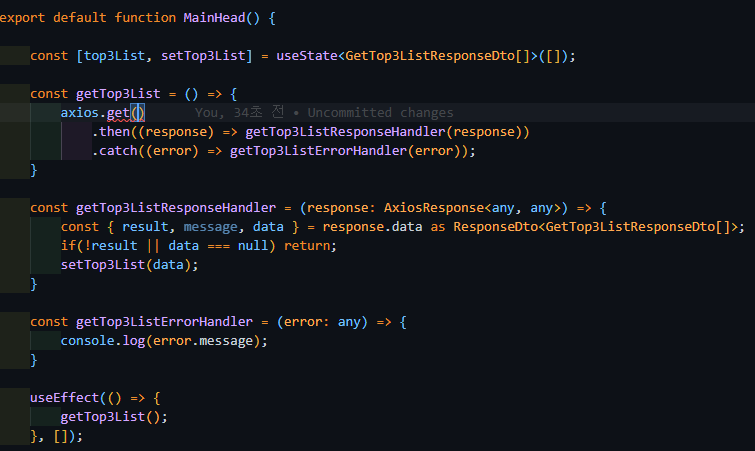Screen dimensions: 755x451
Task: Click getTop3ListResponseHandler call in .then line
Action: tap(345, 132)
